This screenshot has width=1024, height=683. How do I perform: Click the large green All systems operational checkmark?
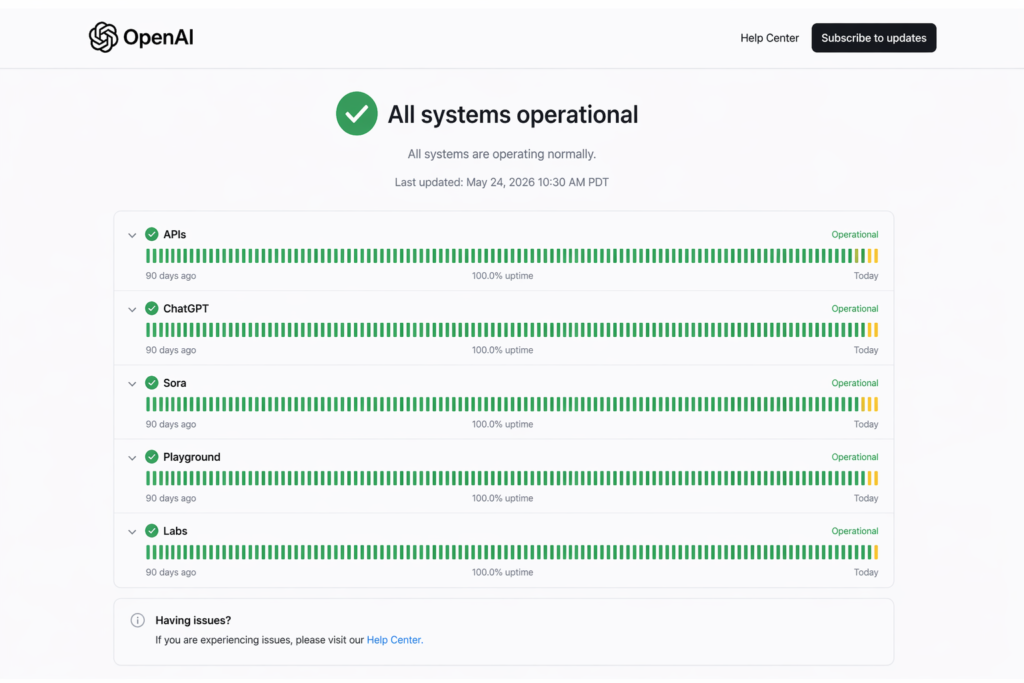(356, 114)
